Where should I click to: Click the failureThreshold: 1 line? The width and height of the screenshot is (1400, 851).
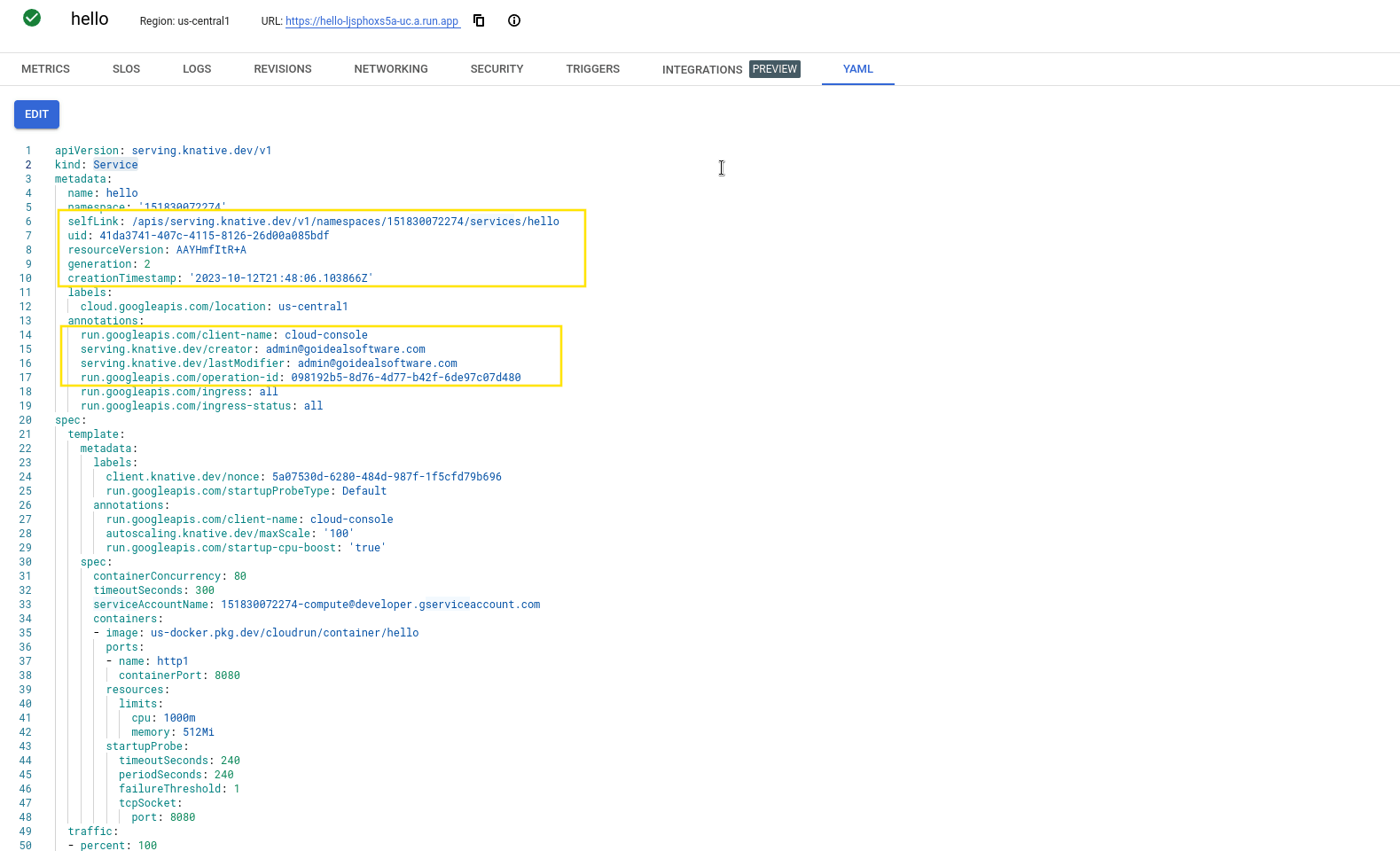[180, 789]
